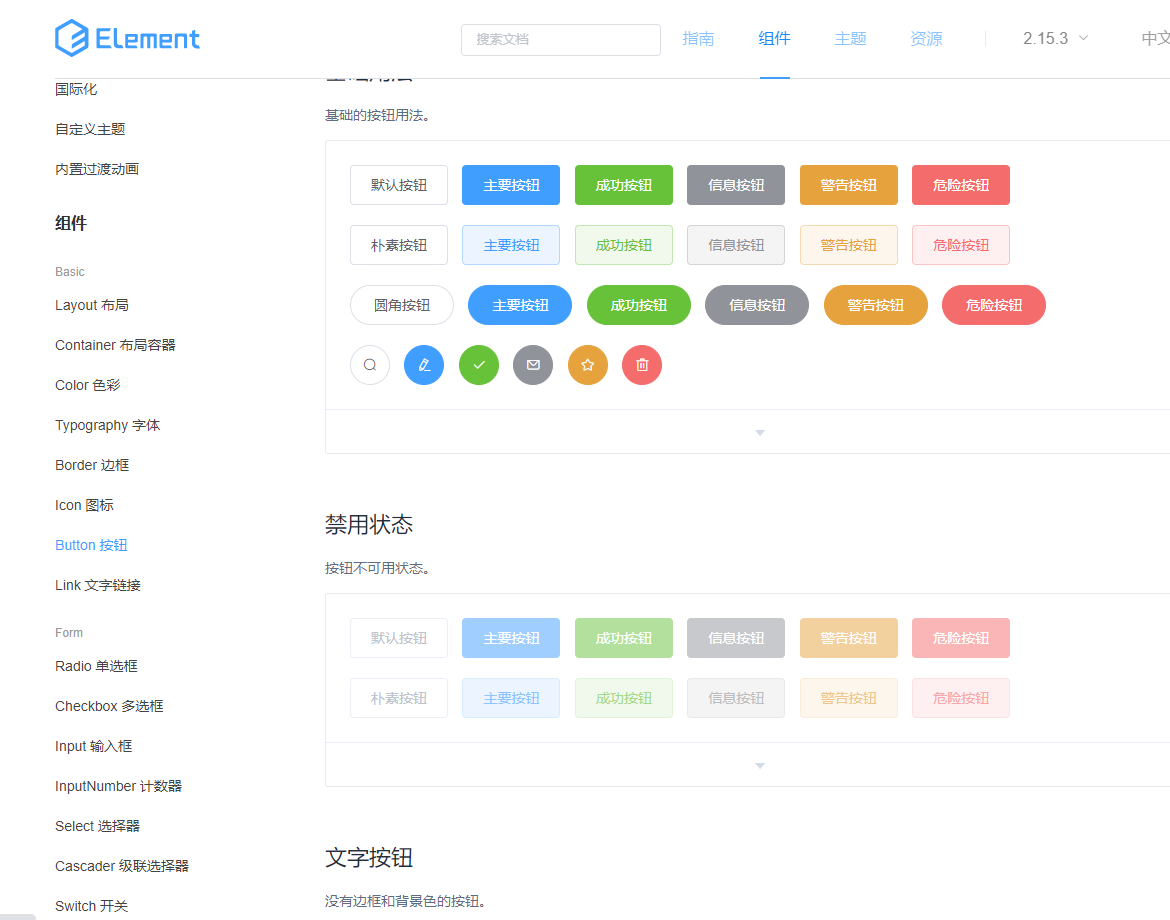This screenshot has height=920, width=1170.
Task: Select the yellow star icon button
Action: pyautogui.click(x=587, y=365)
